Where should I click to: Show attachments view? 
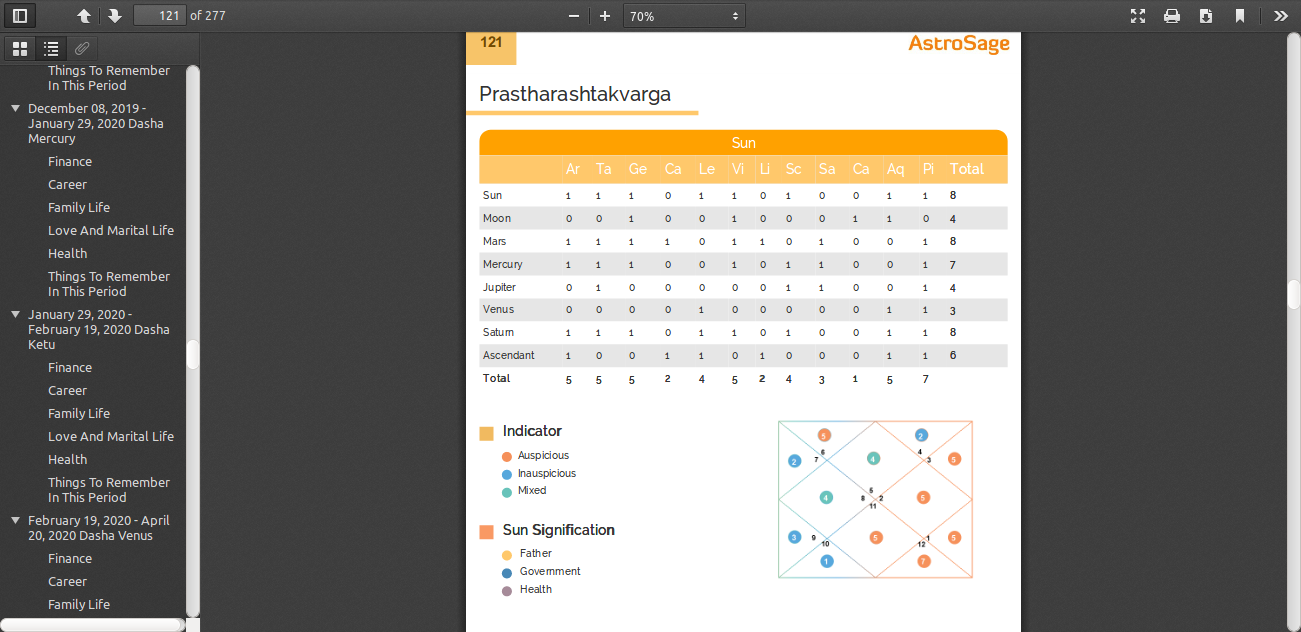point(82,48)
